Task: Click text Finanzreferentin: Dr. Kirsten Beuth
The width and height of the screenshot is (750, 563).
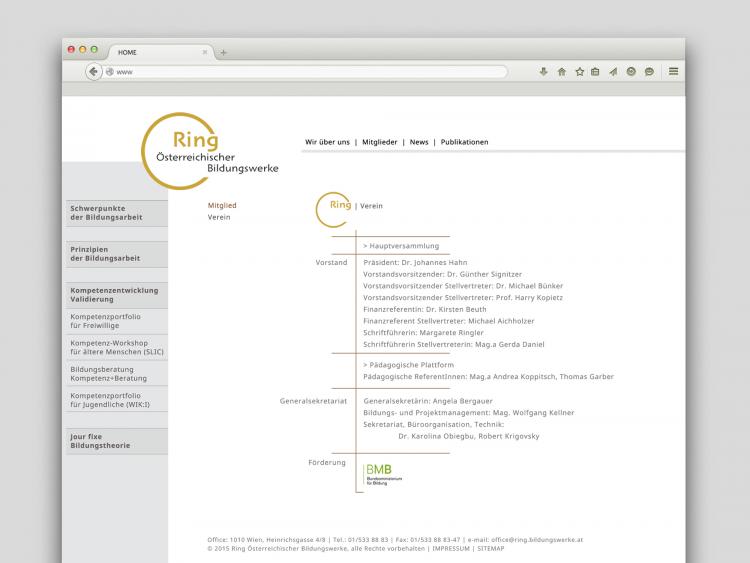Action: coord(425,309)
